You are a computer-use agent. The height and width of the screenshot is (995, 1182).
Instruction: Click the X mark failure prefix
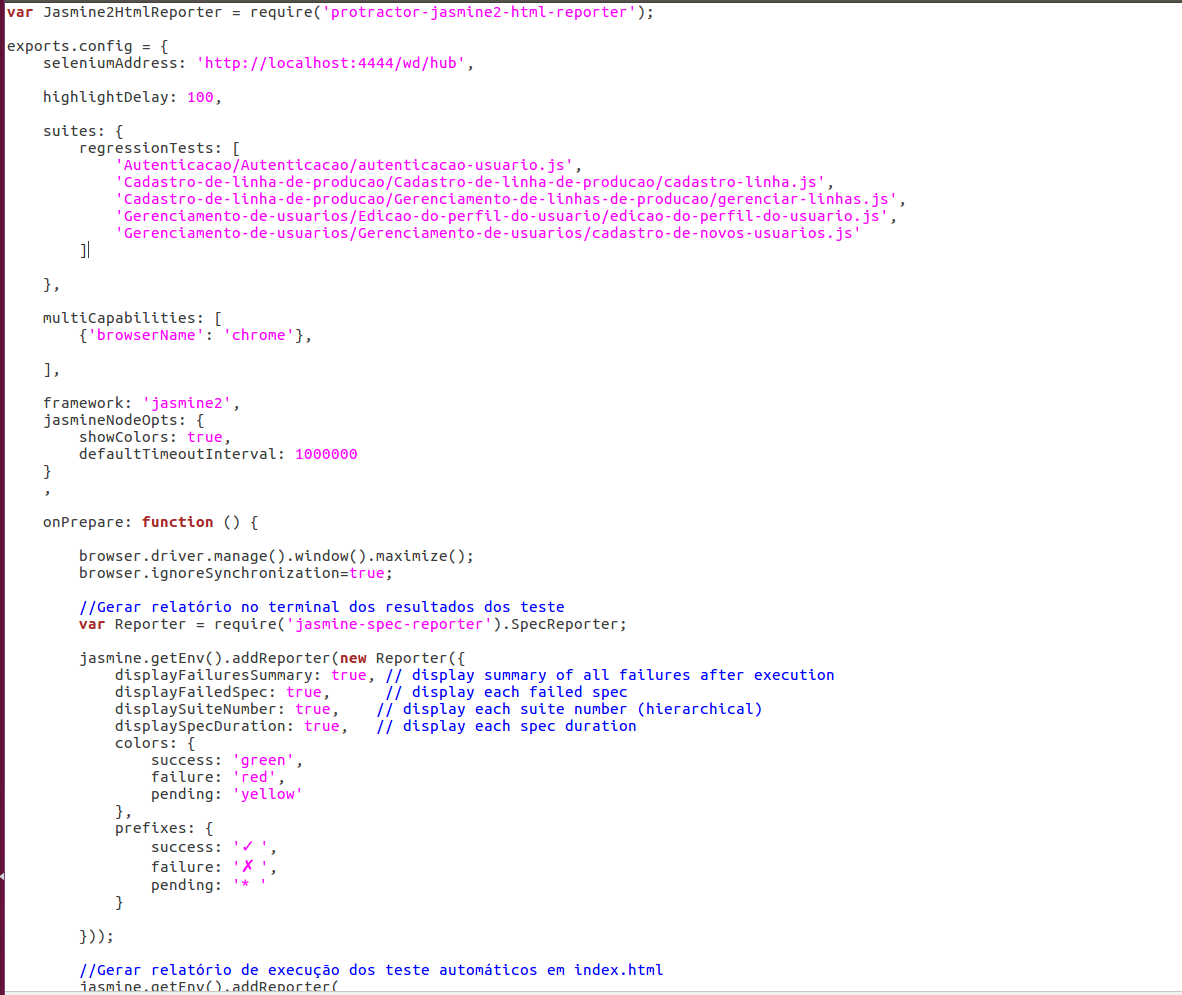click(248, 866)
